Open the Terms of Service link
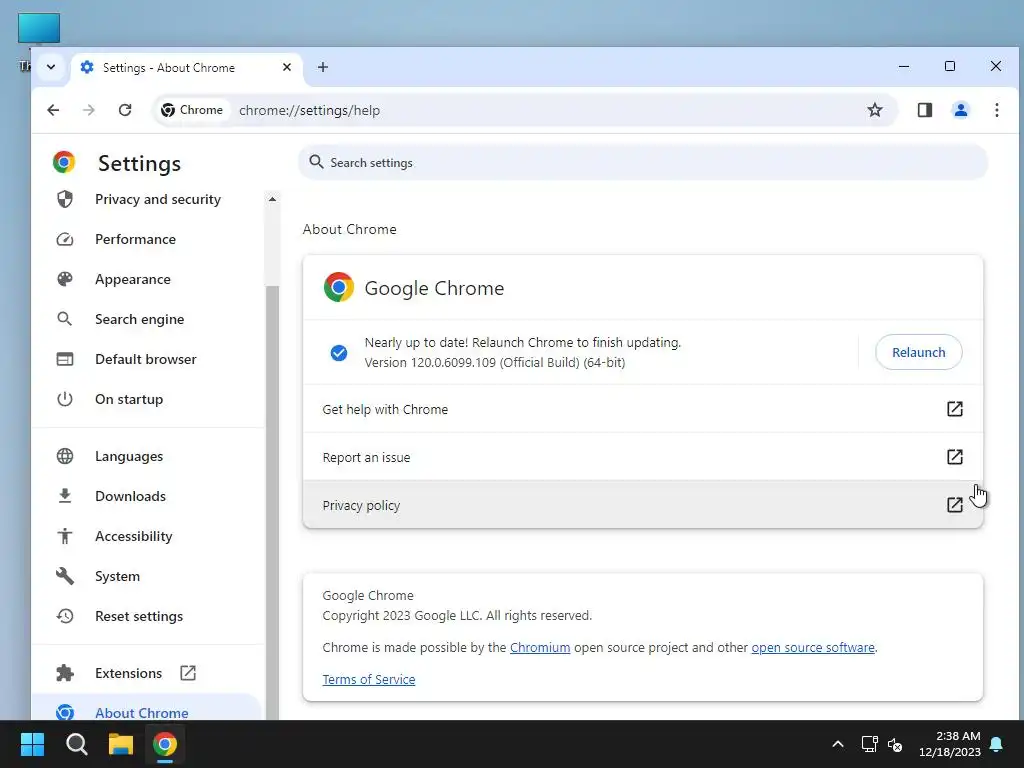The width and height of the screenshot is (1024, 768). click(x=369, y=679)
